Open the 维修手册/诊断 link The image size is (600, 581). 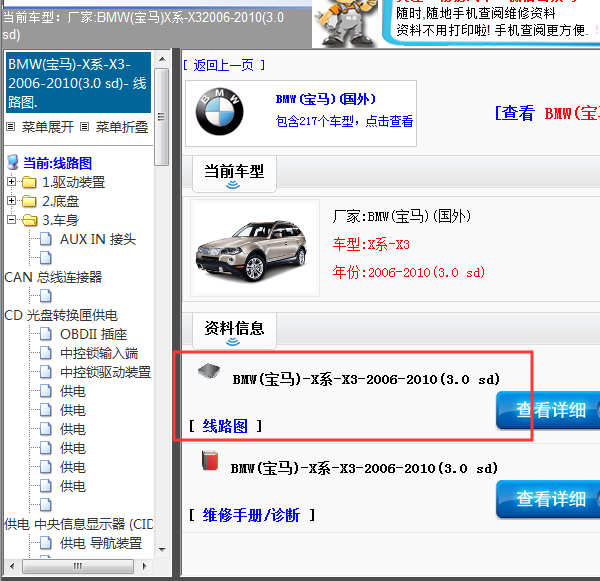(251, 515)
